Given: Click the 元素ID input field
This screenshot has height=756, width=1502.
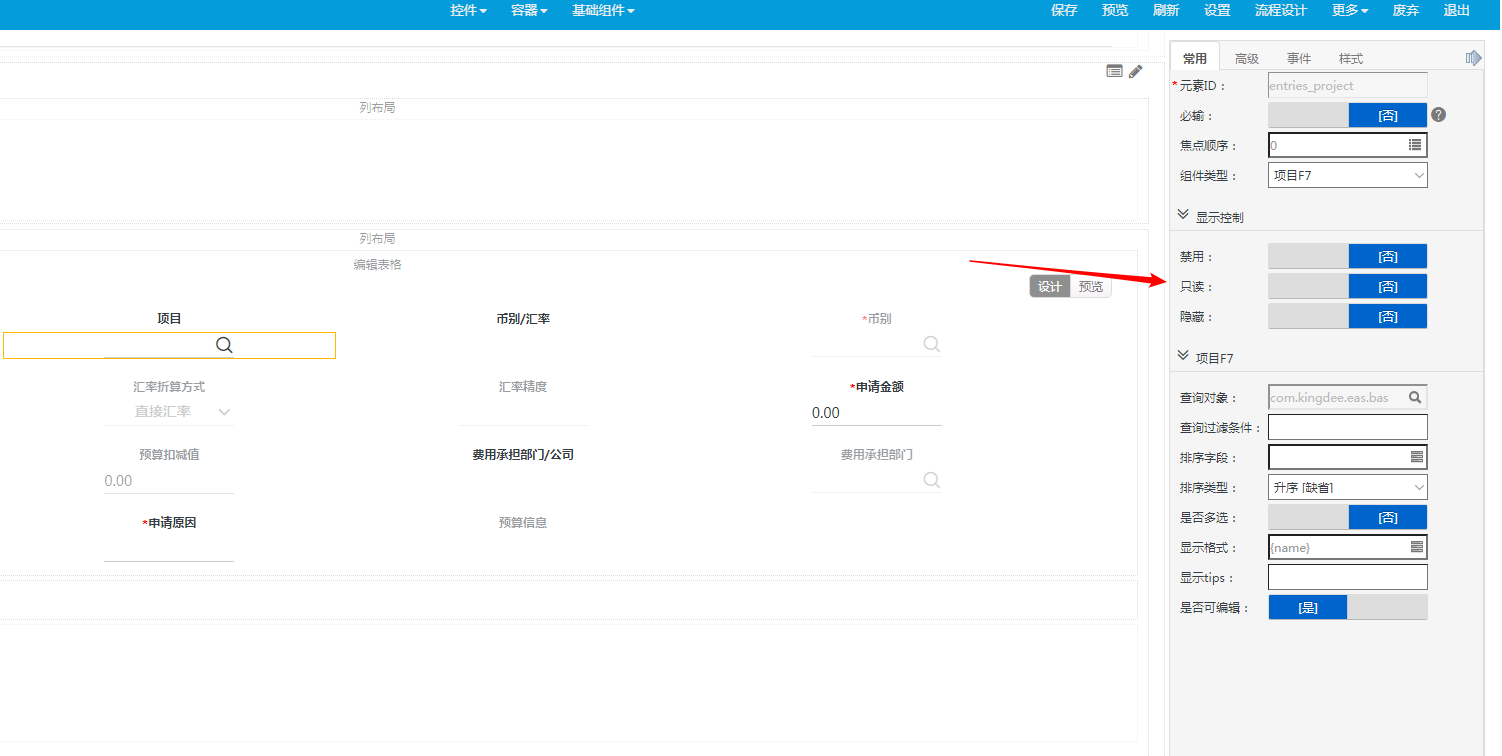Looking at the screenshot, I should pyautogui.click(x=1347, y=85).
